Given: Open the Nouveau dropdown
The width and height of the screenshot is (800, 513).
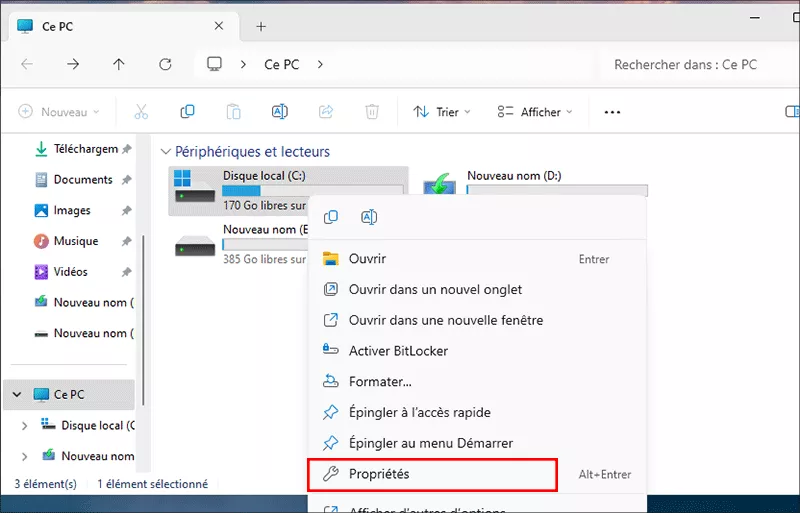Looking at the screenshot, I should pos(59,112).
